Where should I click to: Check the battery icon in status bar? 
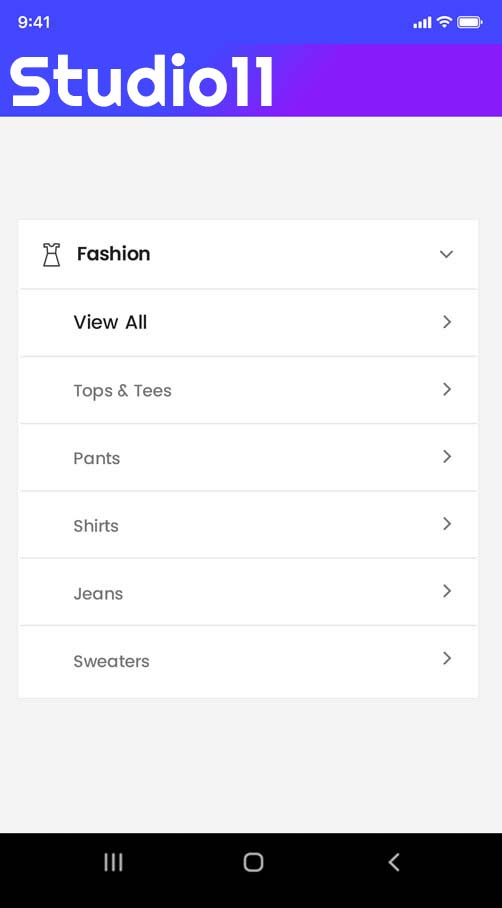[x=469, y=23]
